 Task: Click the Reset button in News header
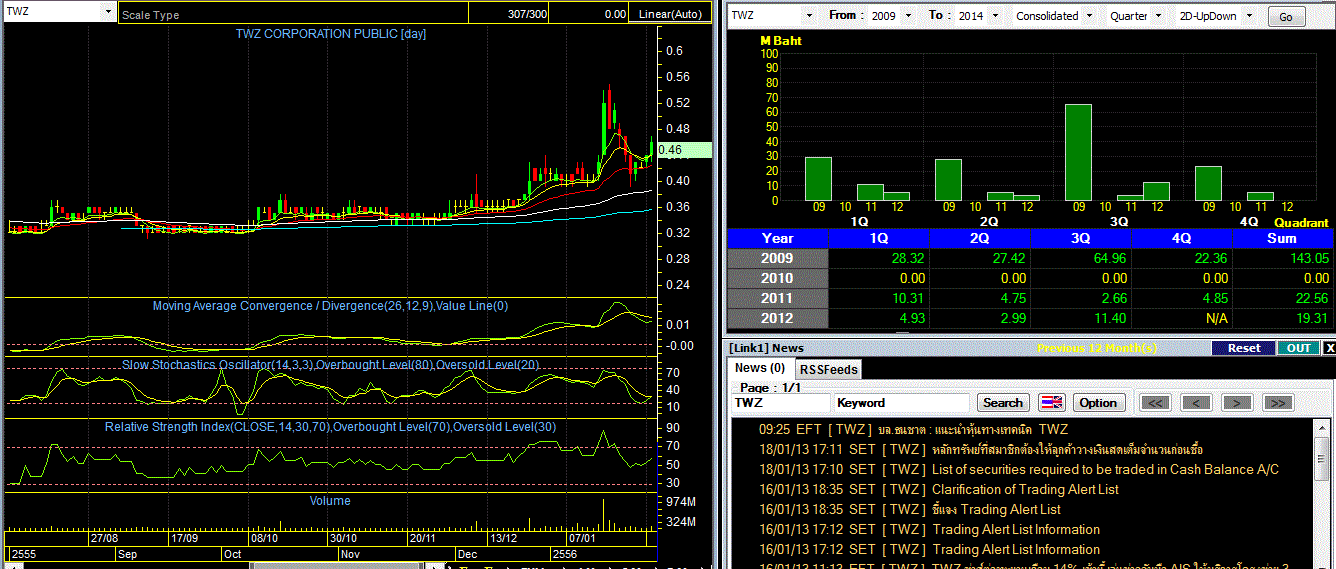[x=1244, y=348]
